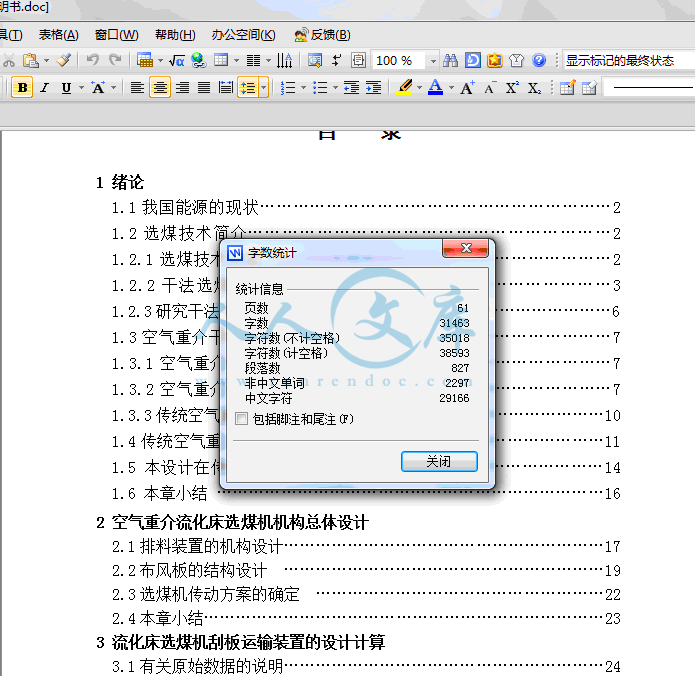Screen dimensions: 695x676
Task: Open the line spacing dropdown arrow
Action: click(264, 88)
